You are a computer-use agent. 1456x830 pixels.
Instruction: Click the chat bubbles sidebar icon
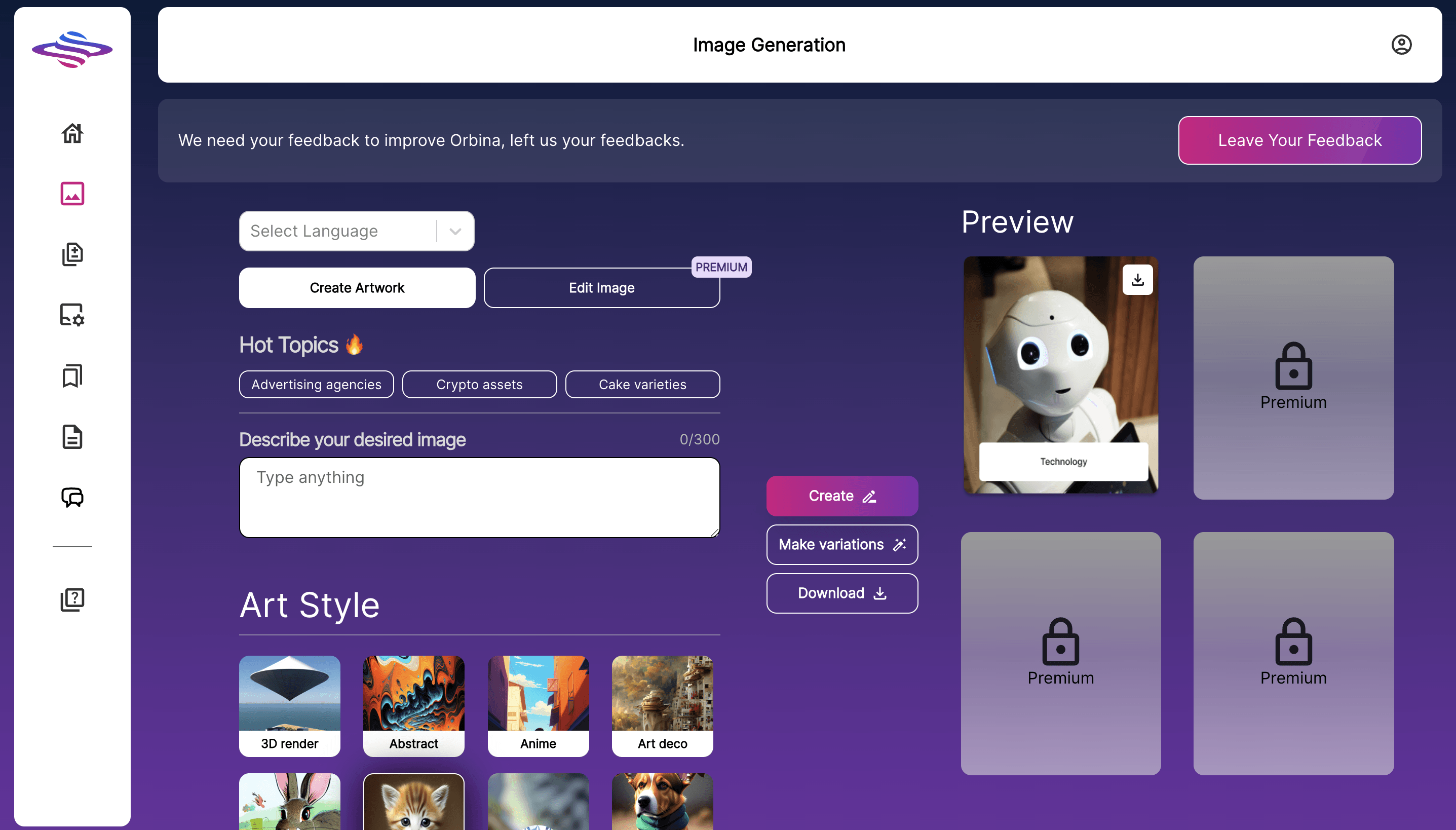[x=72, y=497]
